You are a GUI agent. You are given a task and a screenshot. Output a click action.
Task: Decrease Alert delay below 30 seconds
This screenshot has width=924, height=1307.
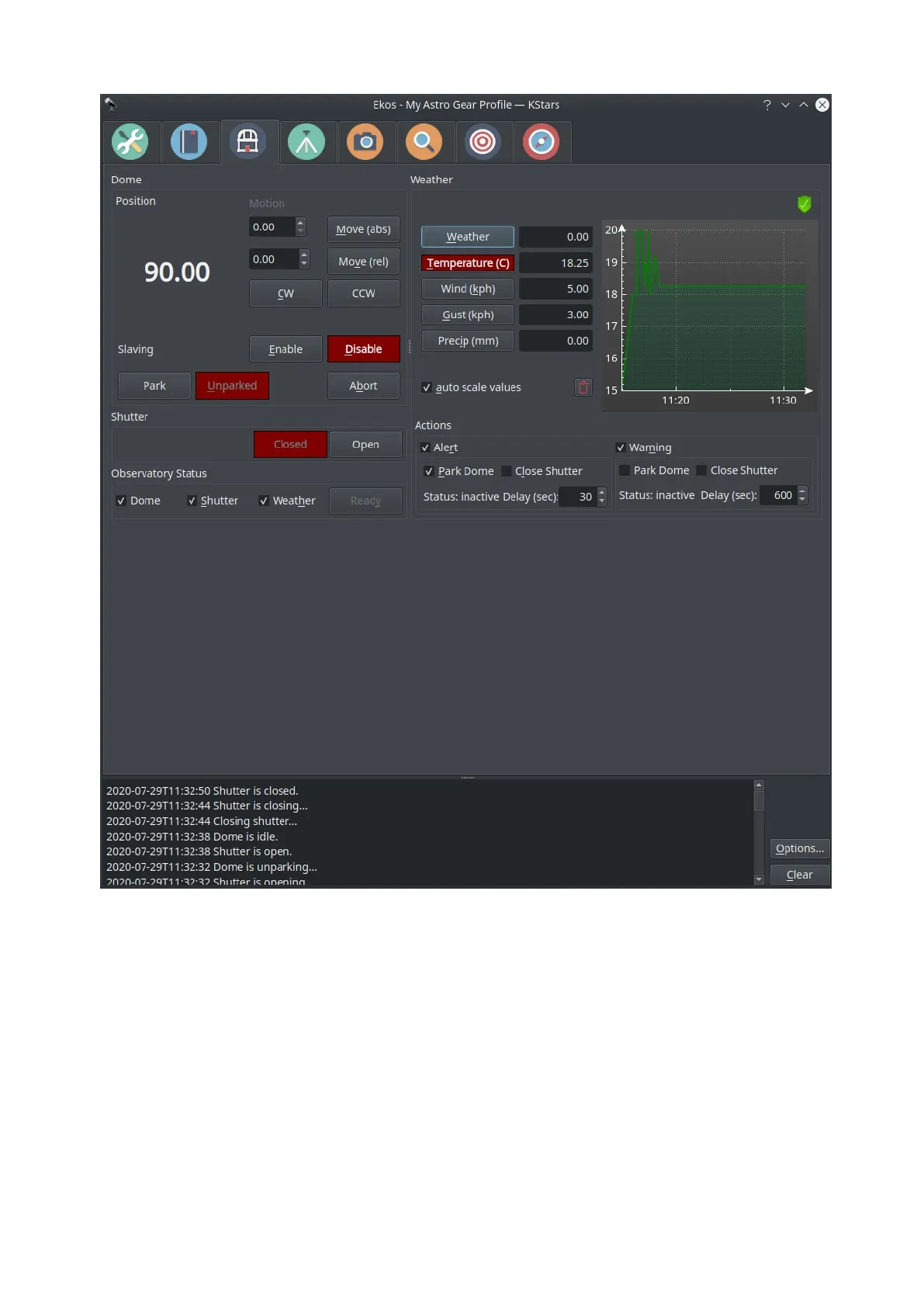[x=601, y=501]
